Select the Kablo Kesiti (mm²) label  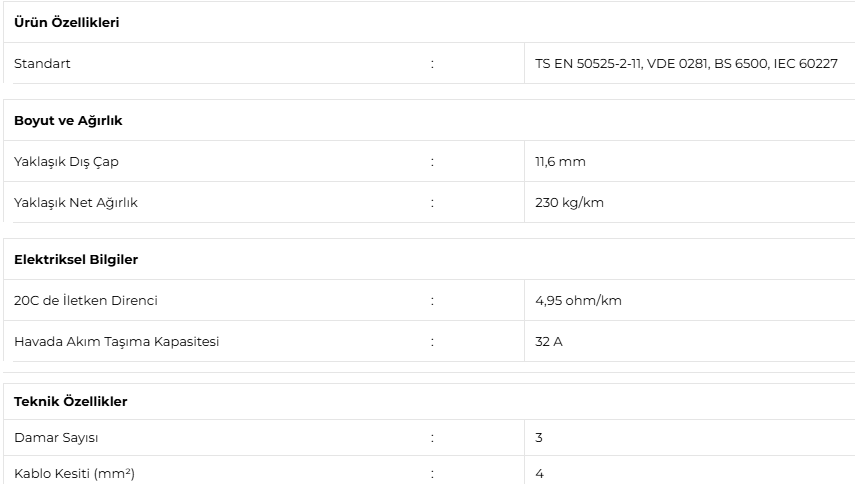click(74, 473)
